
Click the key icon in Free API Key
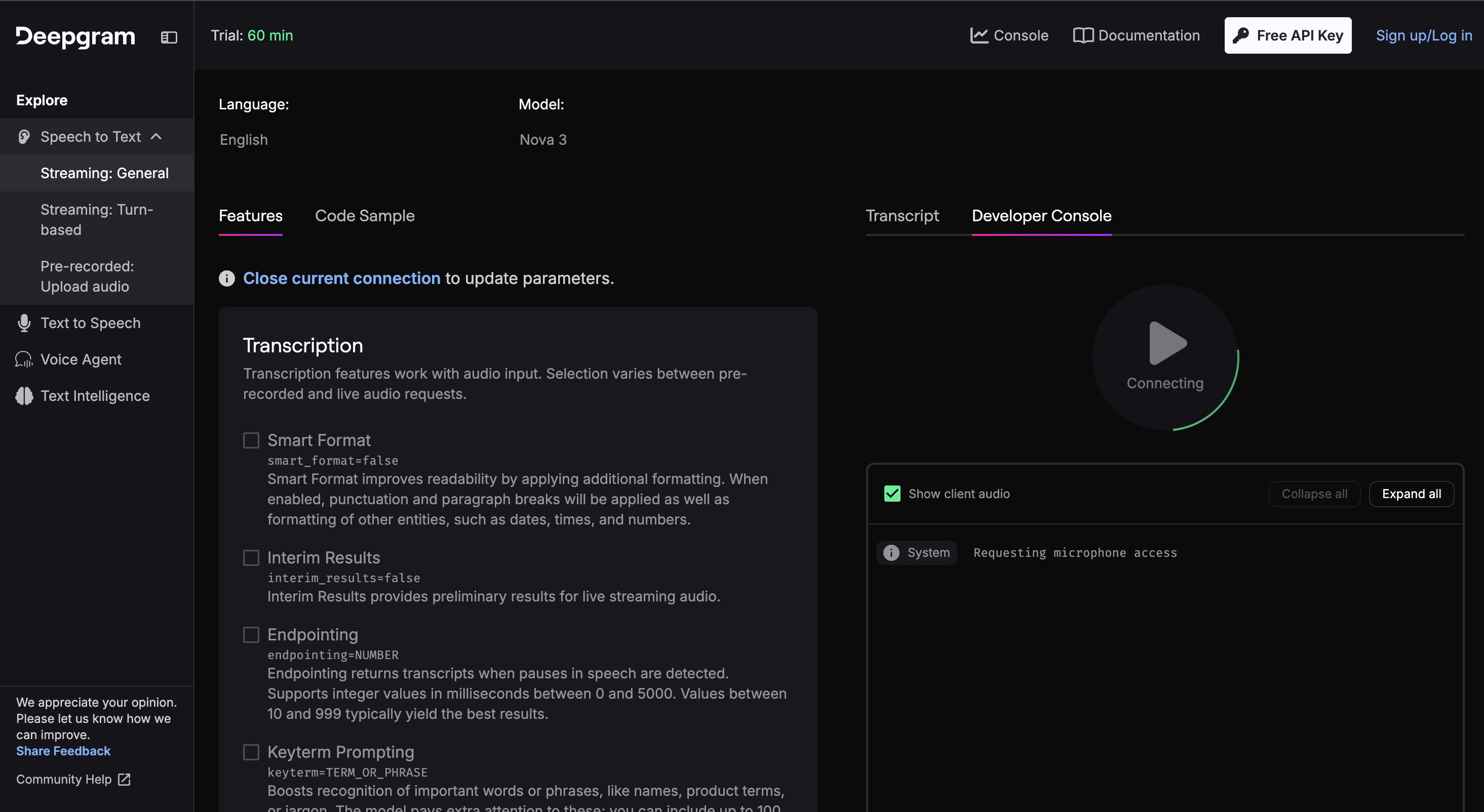[x=1241, y=36]
